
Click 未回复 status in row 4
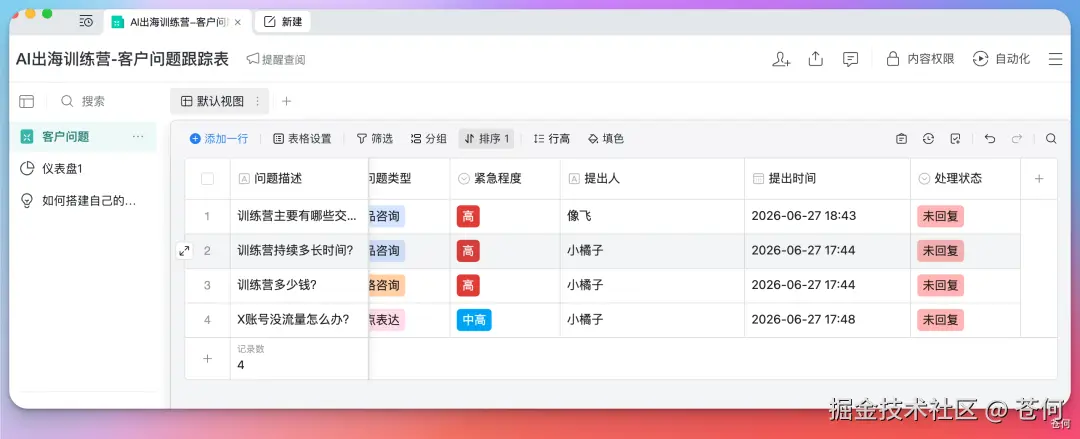coord(940,320)
